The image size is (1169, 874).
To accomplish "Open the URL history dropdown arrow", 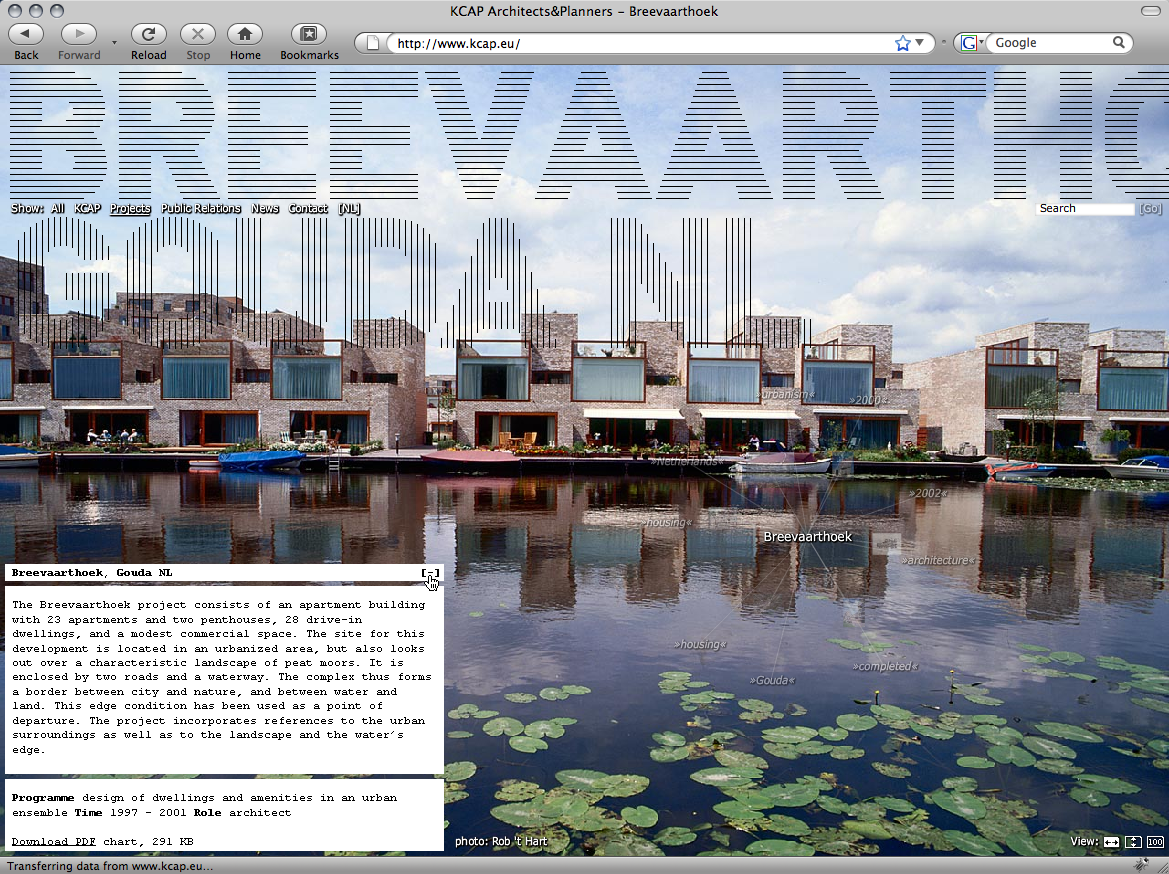I will [x=920, y=43].
